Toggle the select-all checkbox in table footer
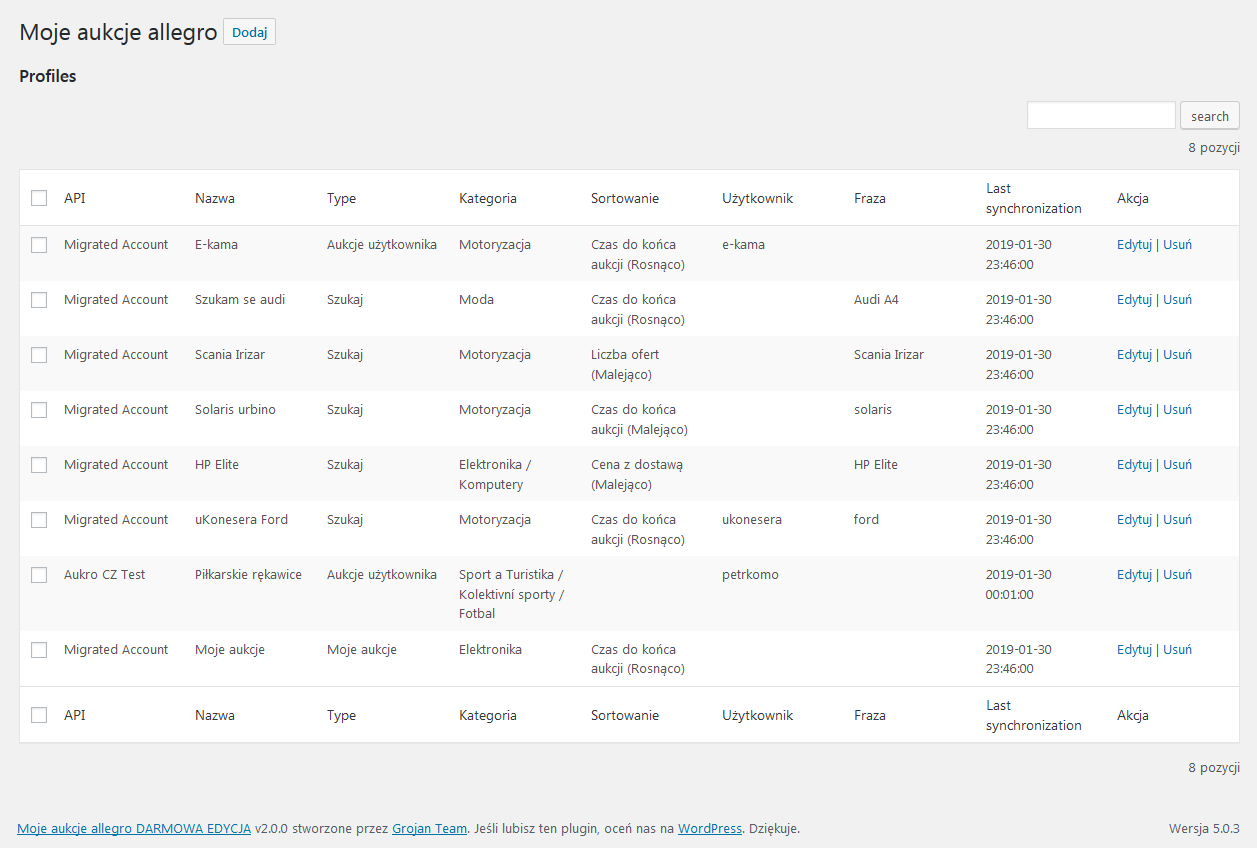 point(39,715)
